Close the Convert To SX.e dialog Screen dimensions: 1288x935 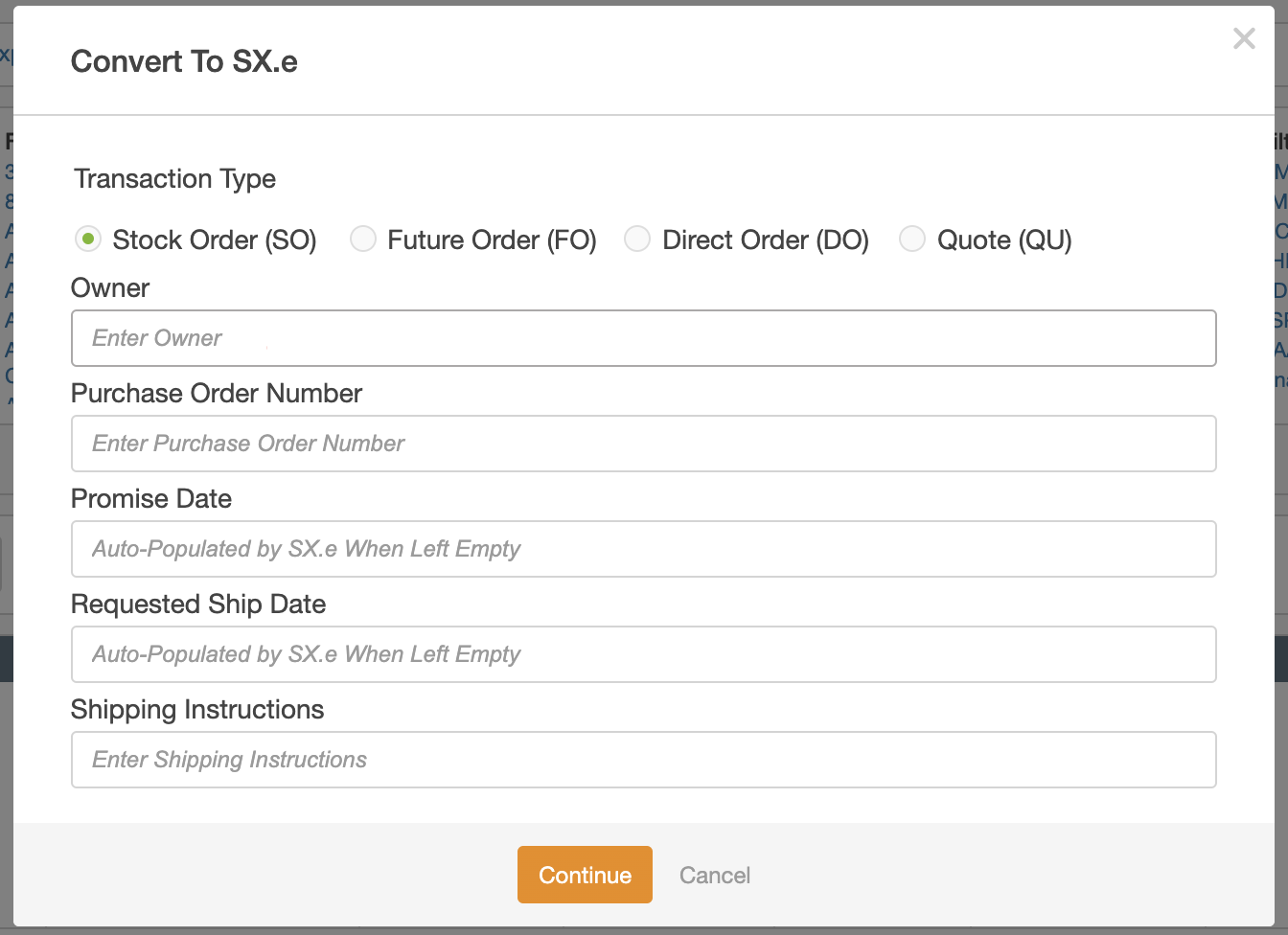tap(1244, 38)
